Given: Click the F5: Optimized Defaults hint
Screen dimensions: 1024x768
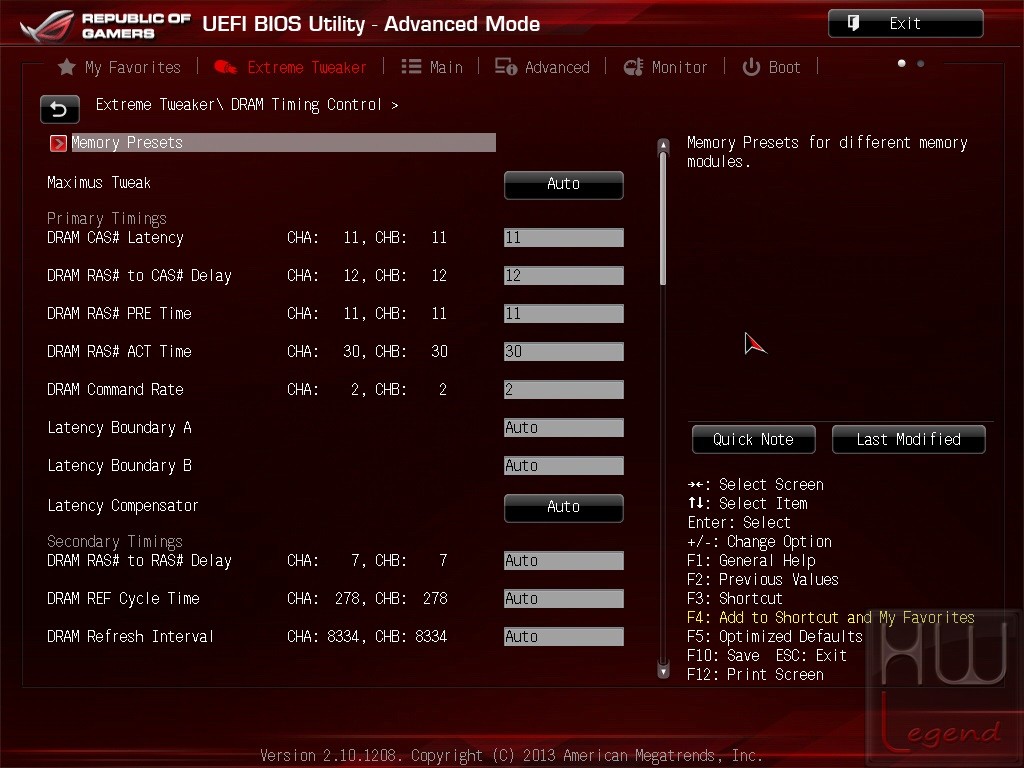Looking at the screenshot, I should point(775,637).
